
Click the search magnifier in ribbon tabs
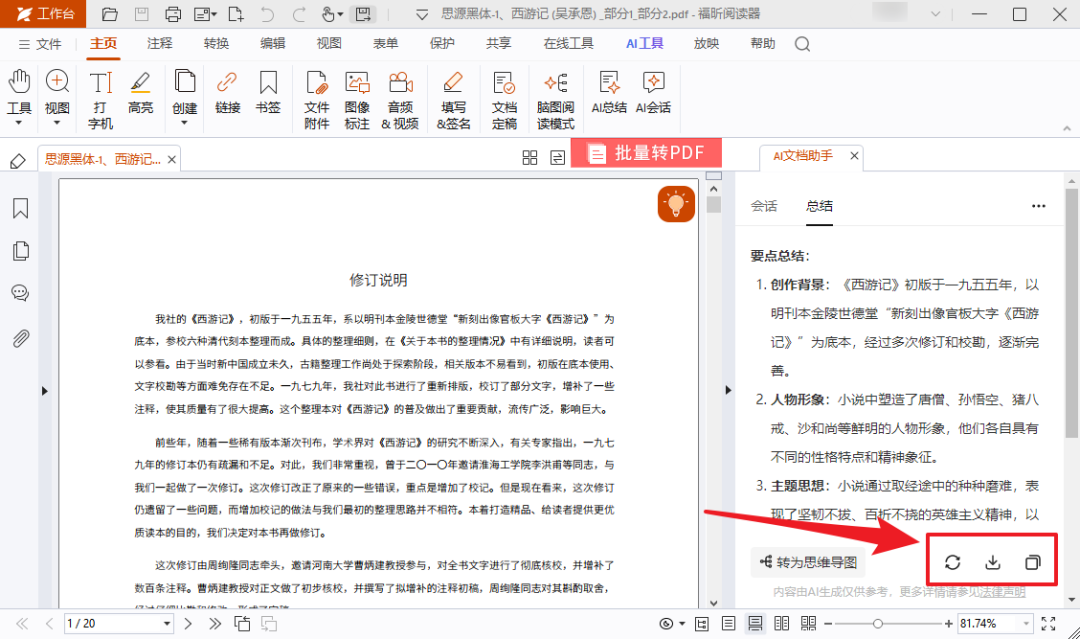tap(802, 44)
